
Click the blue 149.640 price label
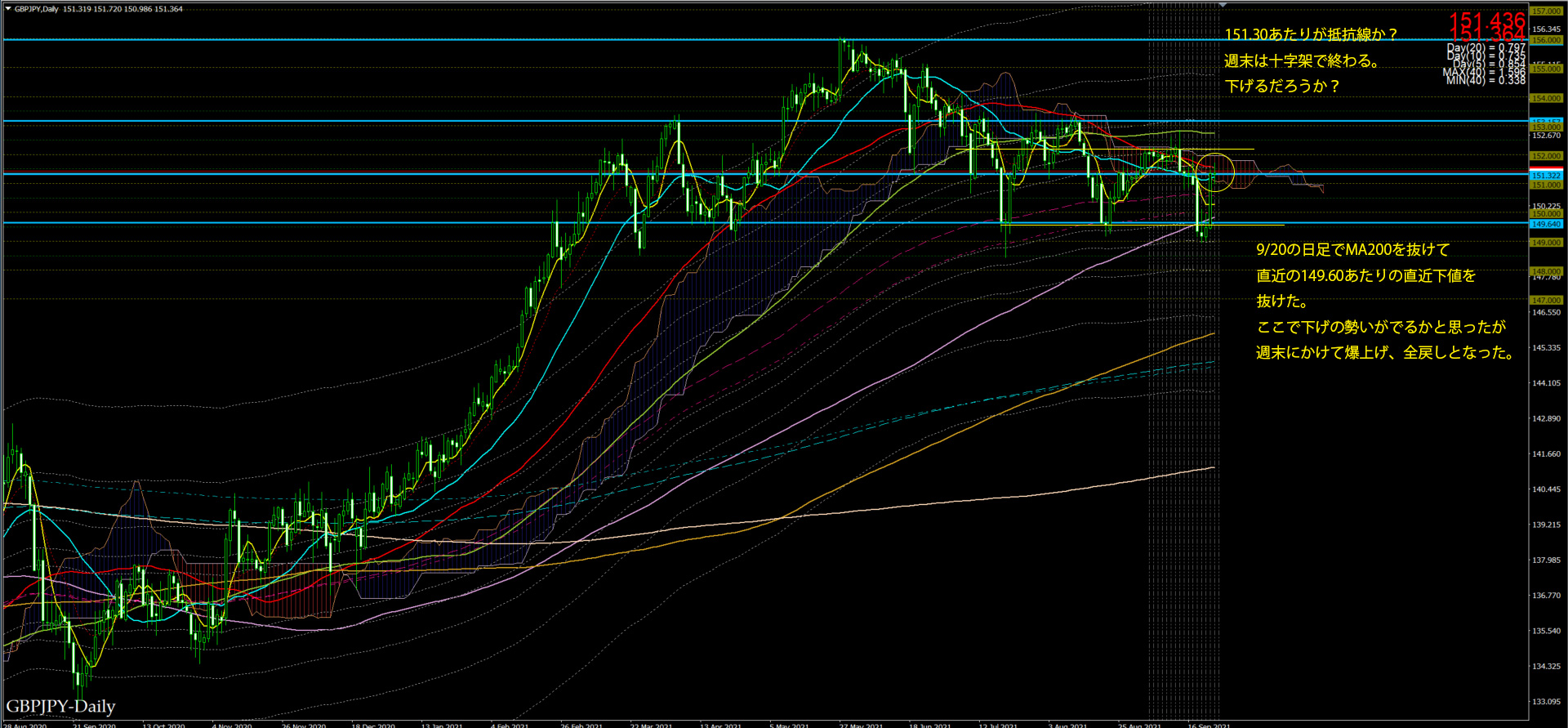tap(1545, 224)
